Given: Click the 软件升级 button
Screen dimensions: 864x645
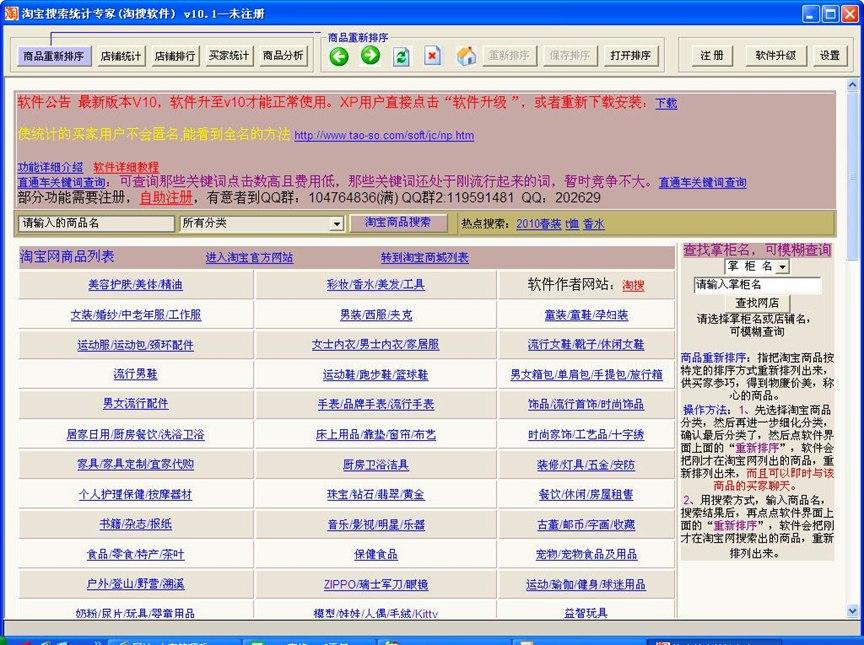Looking at the screenshot, I should coord(776,56).
